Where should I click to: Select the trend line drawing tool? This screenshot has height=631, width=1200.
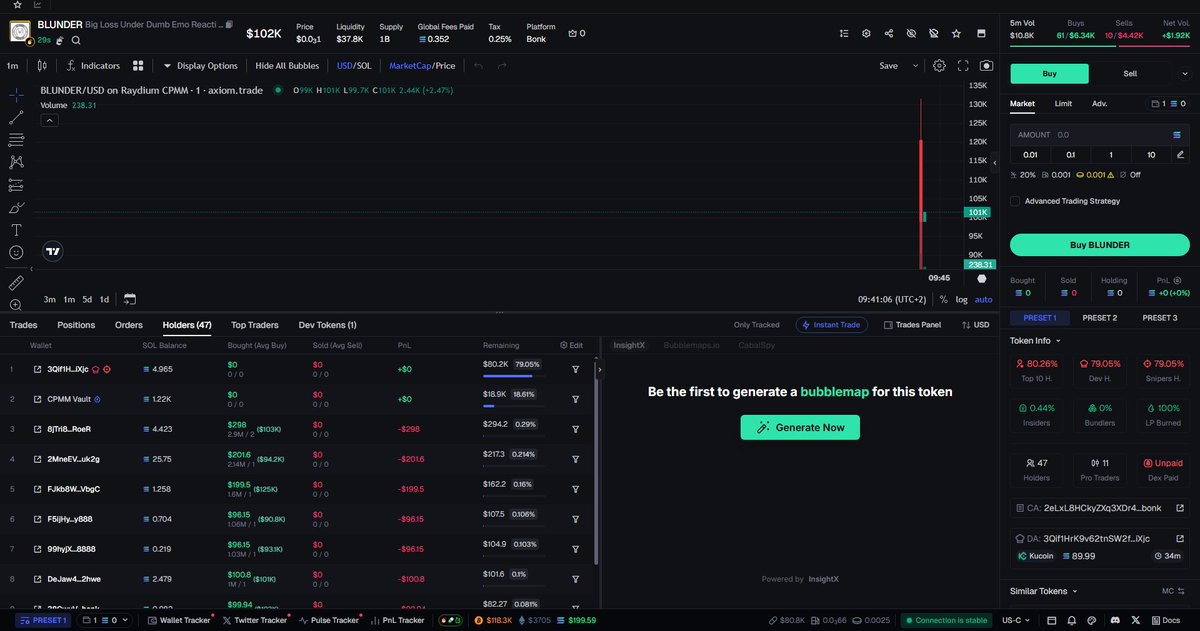pos(17,117)
